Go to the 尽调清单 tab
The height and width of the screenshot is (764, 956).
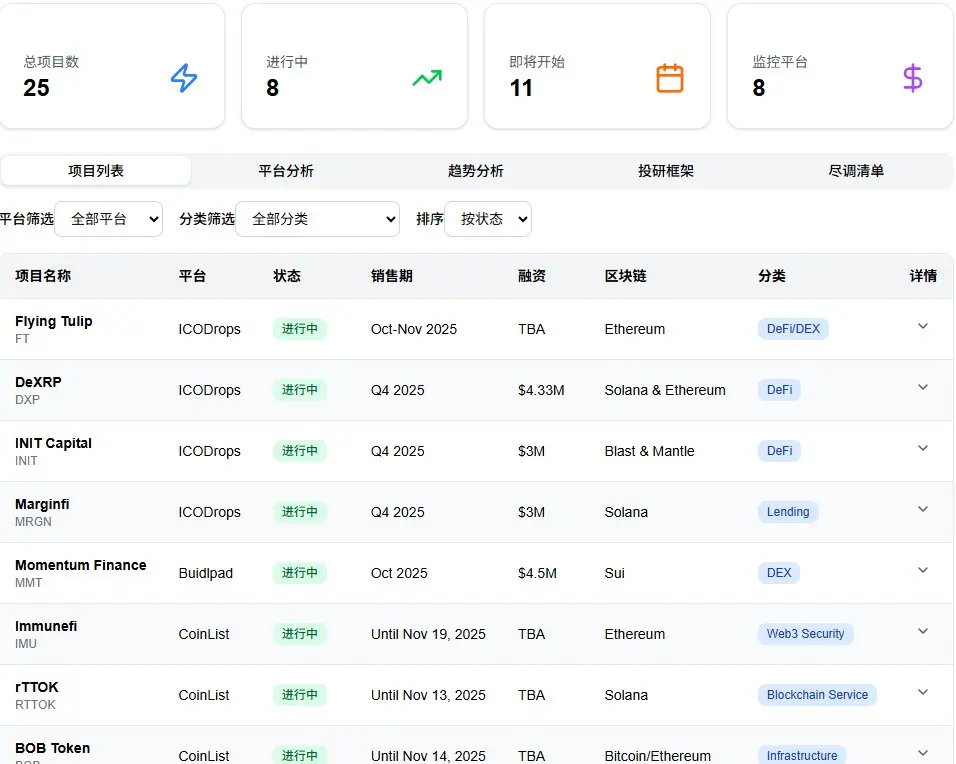[x=856, y=171]
